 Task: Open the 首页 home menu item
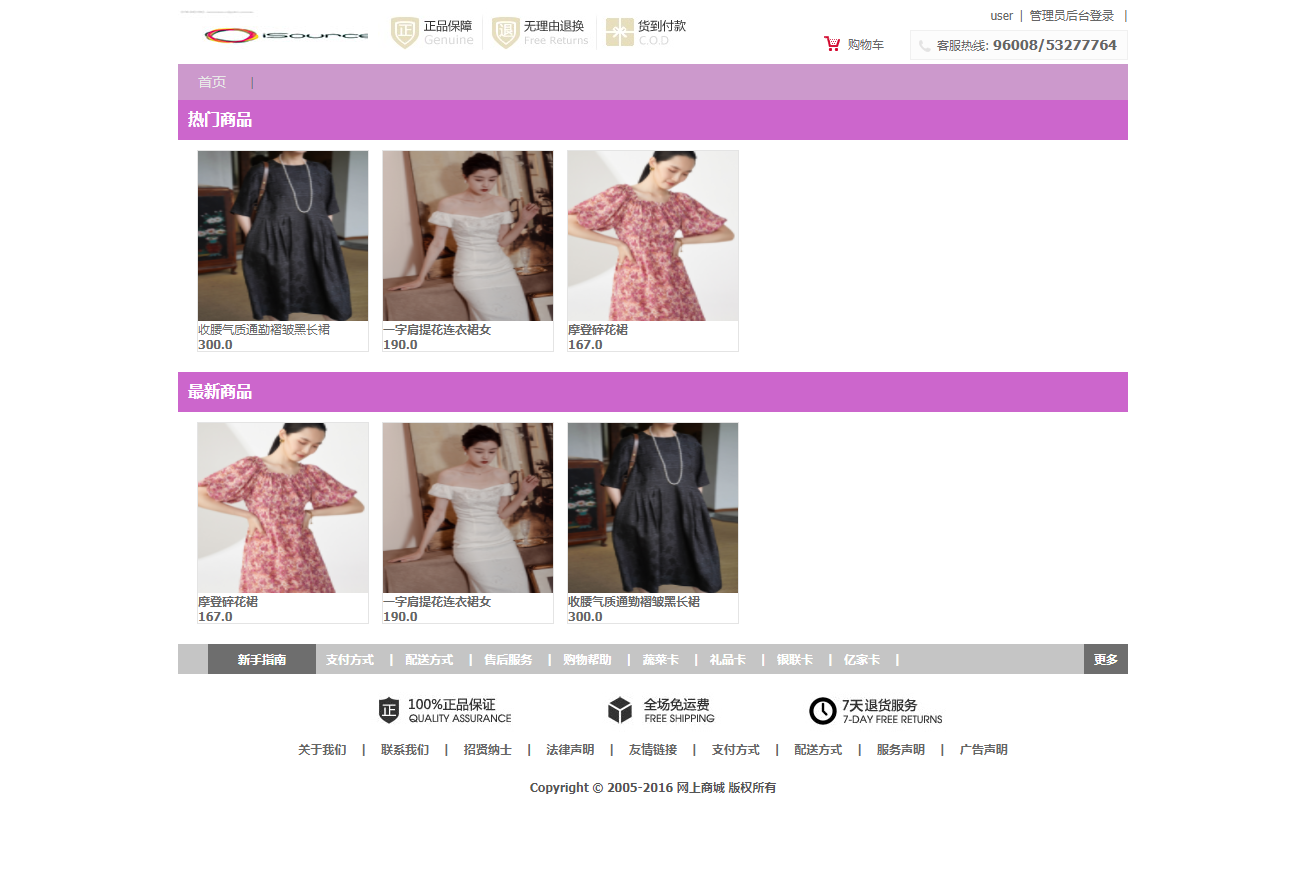tap(212, 82)
